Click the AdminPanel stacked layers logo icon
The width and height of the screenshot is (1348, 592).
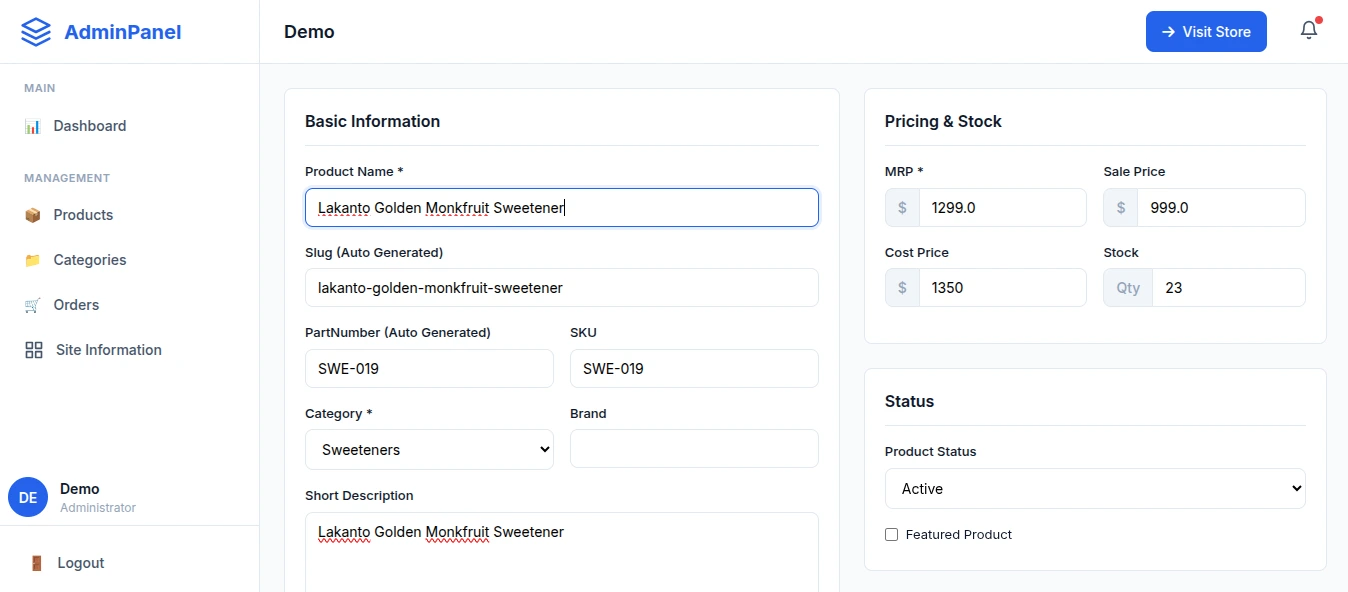(36, 32)
